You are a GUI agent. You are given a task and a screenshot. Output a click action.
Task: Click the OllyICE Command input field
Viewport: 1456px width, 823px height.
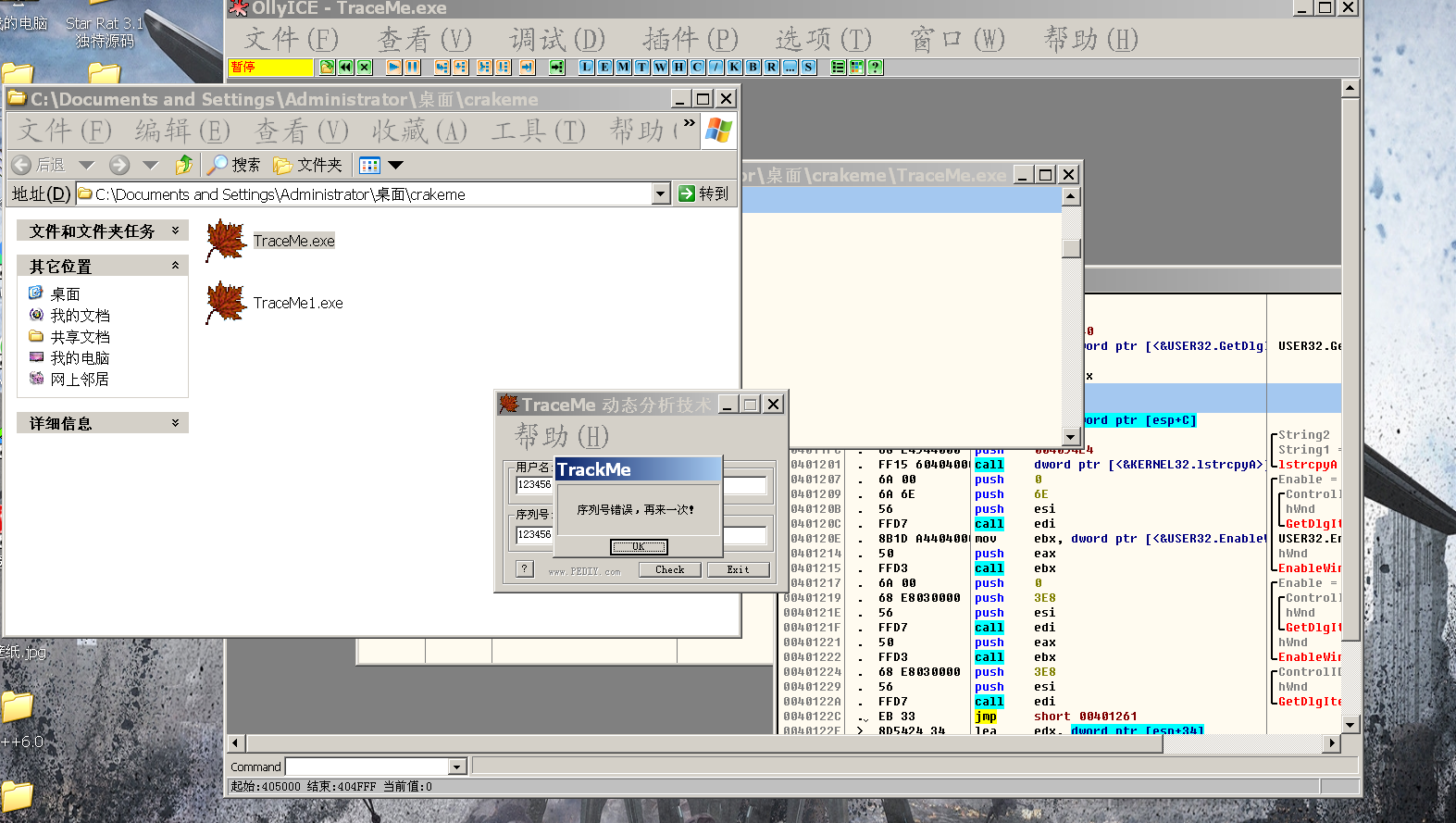point(367,767)
